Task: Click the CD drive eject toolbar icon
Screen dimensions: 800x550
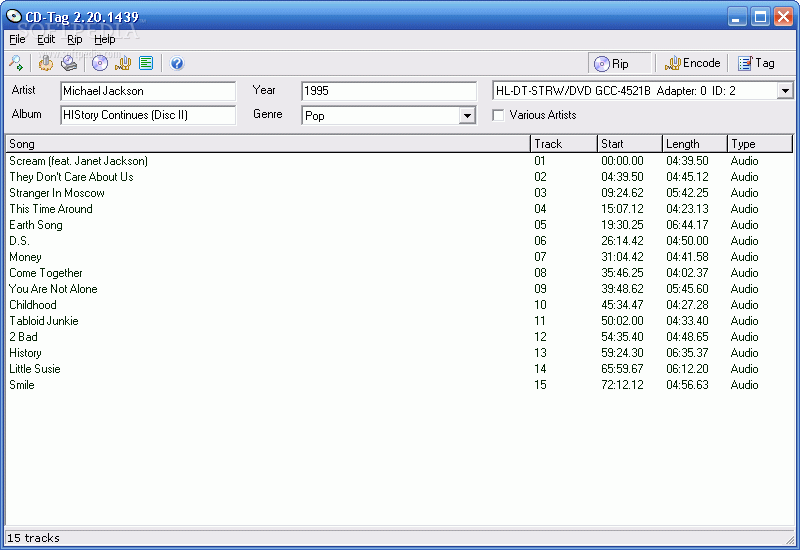Action: coord(69,63)
